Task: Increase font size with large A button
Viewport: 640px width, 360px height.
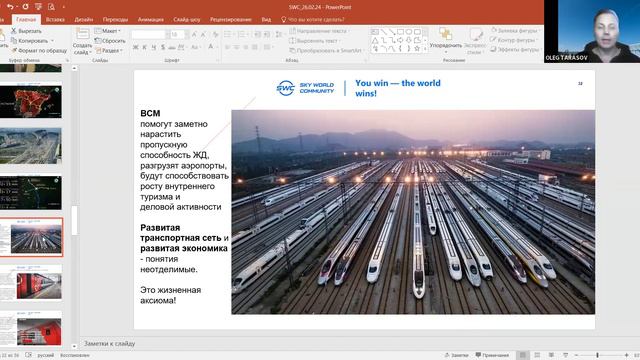Action: [194, 35]
